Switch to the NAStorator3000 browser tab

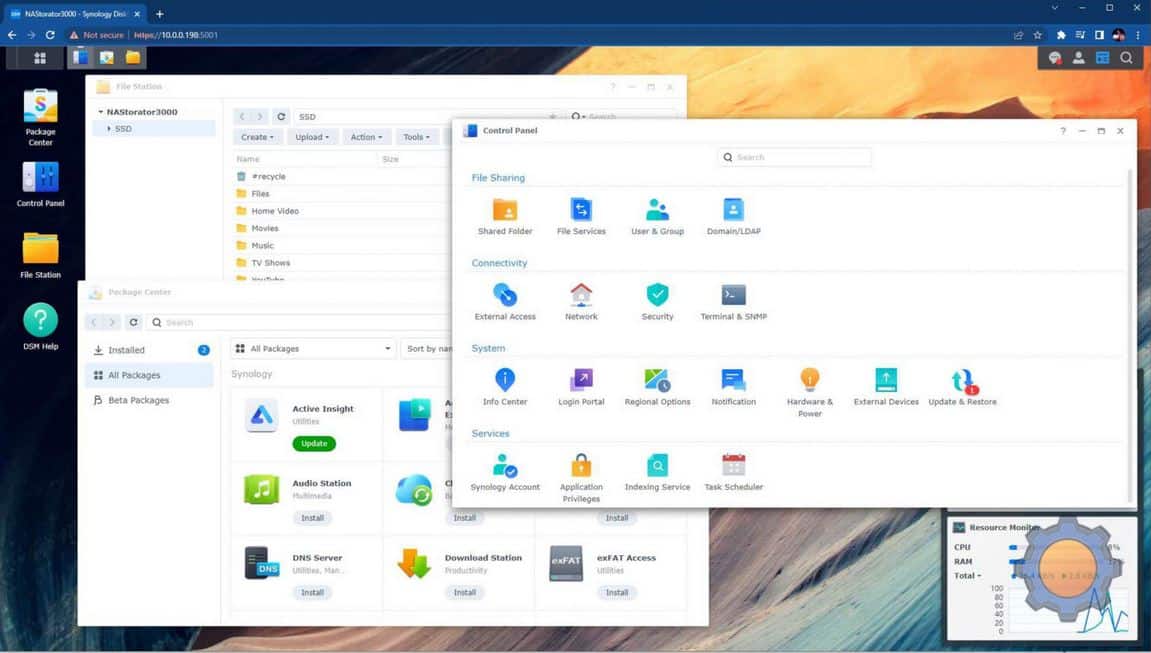tap(74, 14)
